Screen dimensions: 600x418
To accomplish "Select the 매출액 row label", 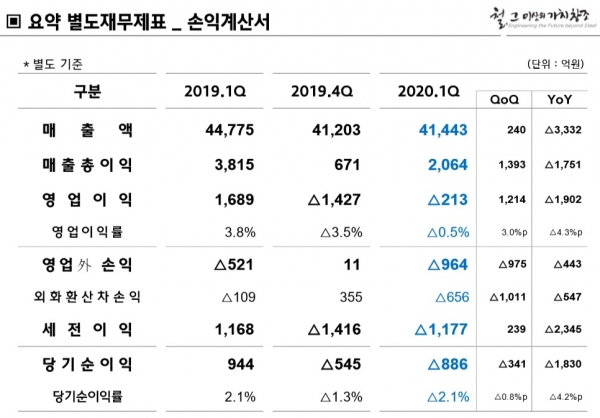I will pyautogui.click(x=88, y=131).
